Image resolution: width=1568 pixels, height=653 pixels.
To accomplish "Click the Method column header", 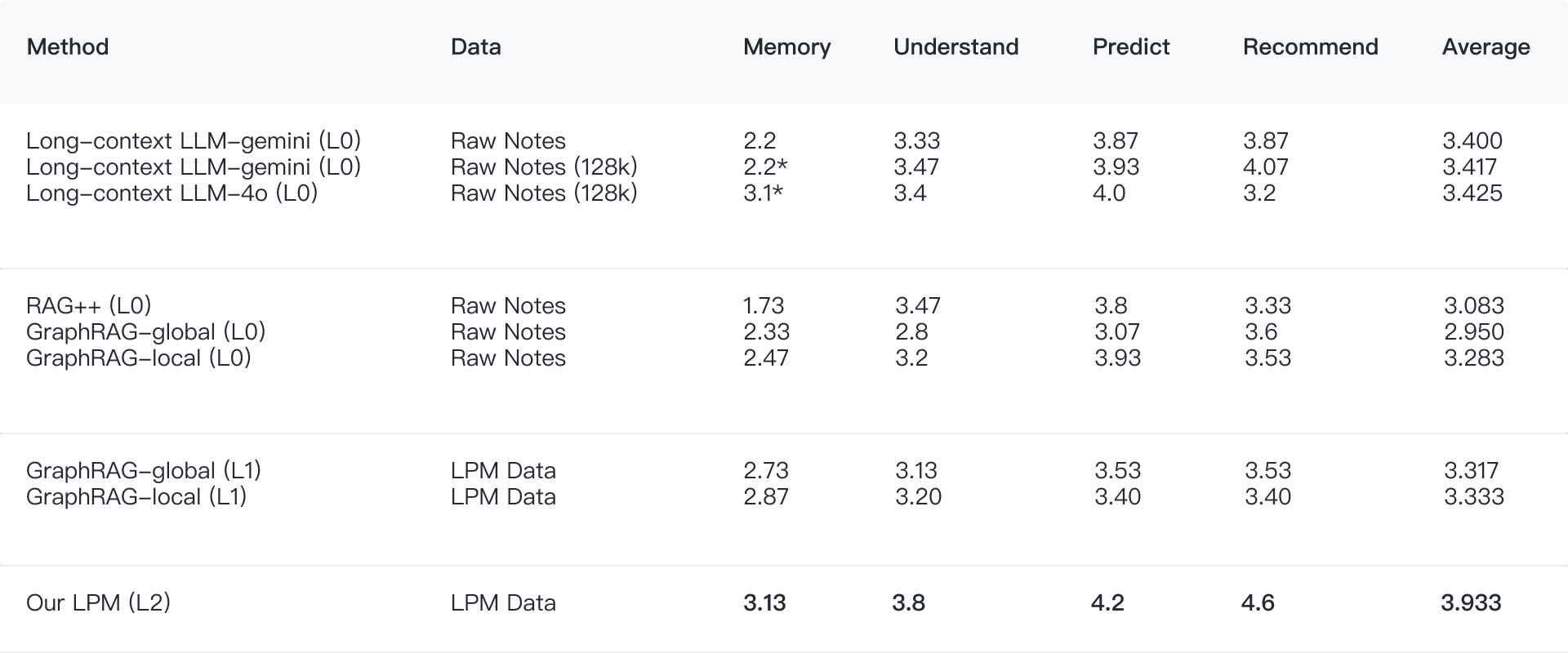I will [68, 47].
